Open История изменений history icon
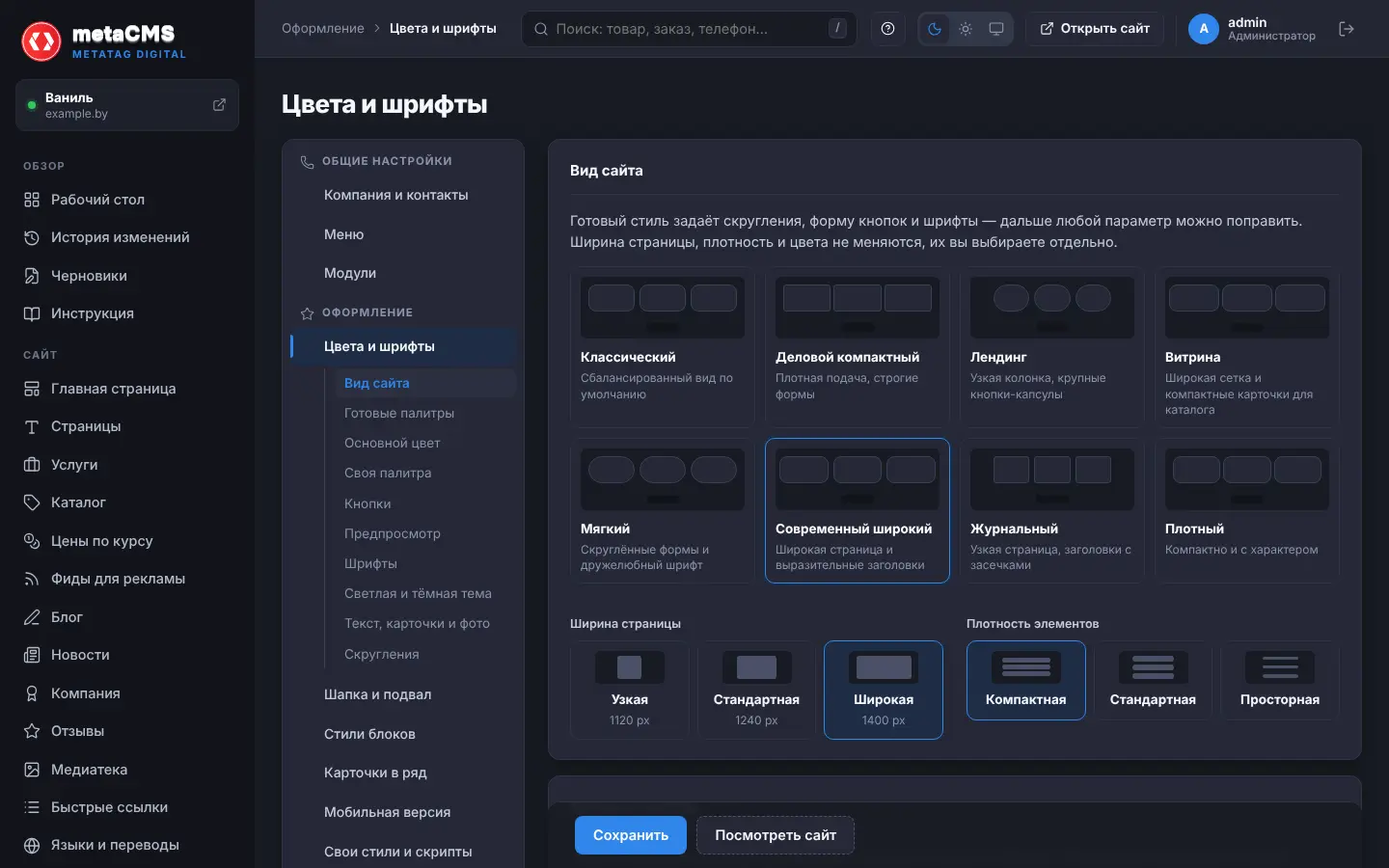 (32, 237)
